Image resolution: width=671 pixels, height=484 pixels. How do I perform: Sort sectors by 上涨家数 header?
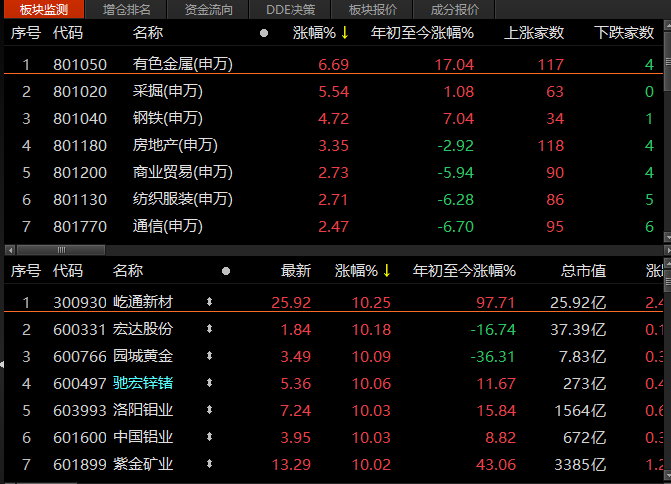[x=534, y=33]
